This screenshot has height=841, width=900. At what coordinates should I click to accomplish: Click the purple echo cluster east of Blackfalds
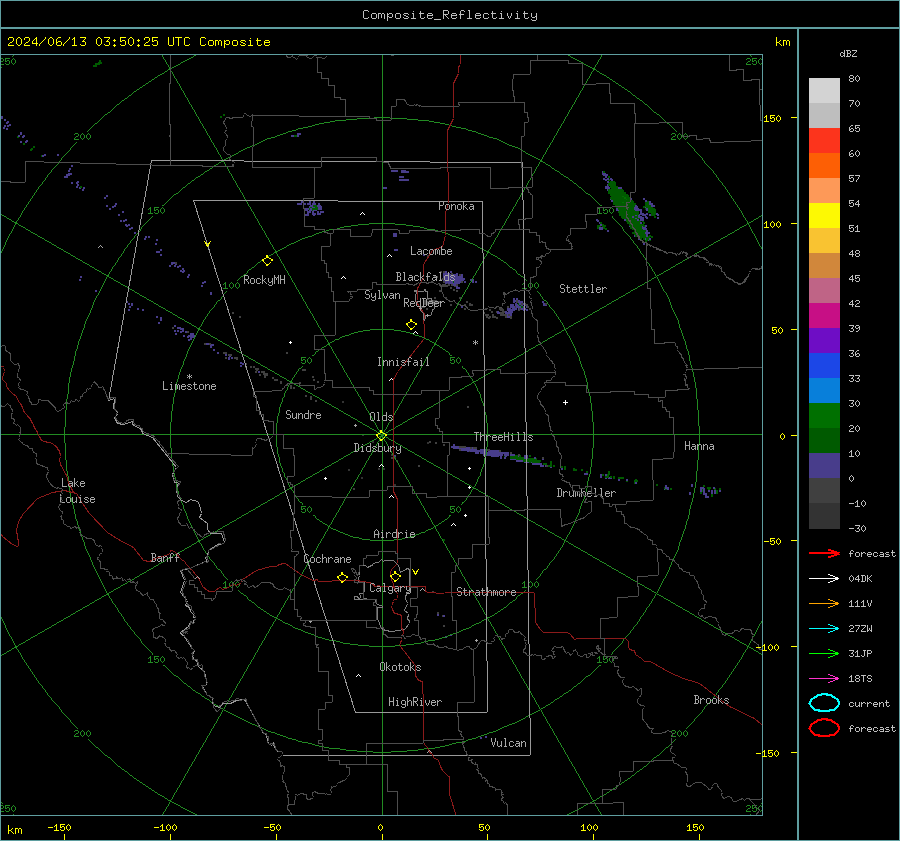[455, 279]
